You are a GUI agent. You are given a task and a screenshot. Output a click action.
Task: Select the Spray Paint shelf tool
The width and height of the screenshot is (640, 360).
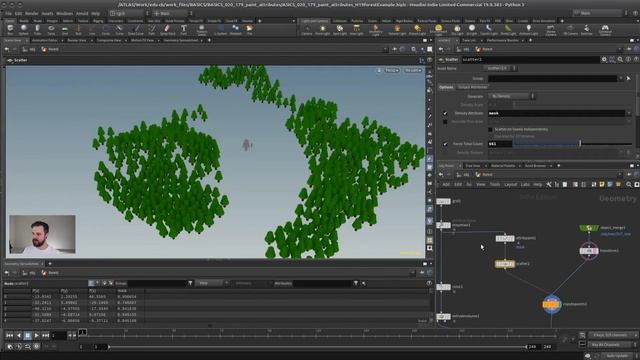[x=167, y=29]
